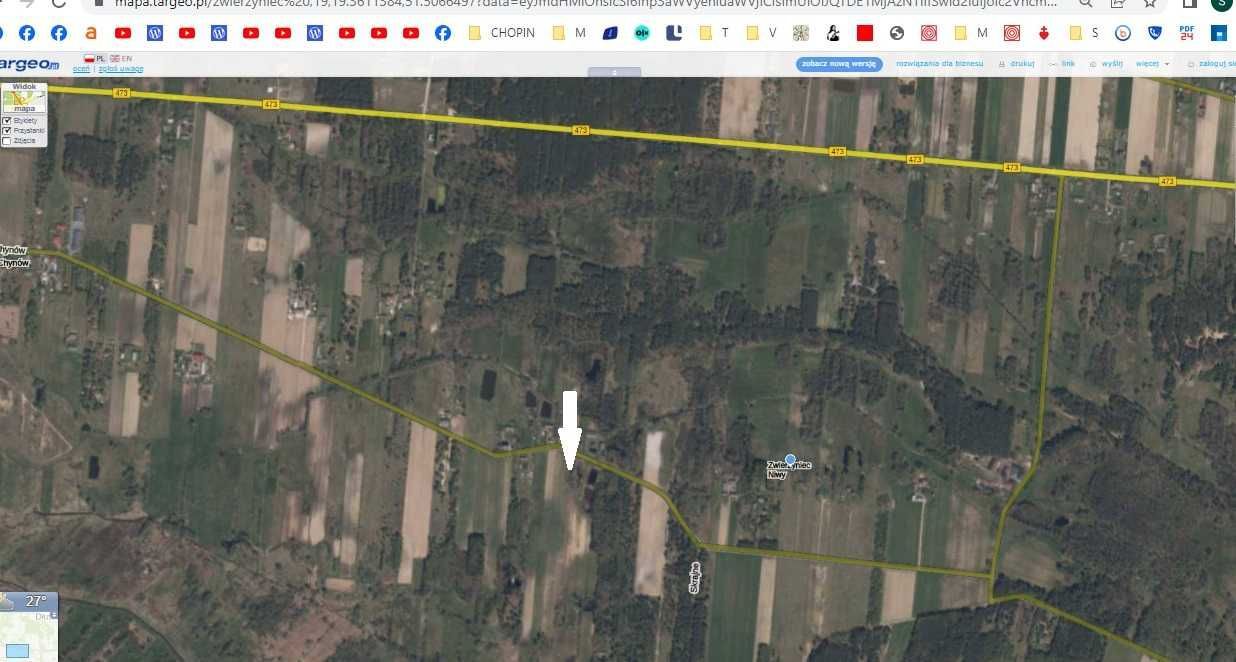Open the beige map-pattern bookmark icon
Viewport: 1236px width, 662px height.
tap(801, 33)
